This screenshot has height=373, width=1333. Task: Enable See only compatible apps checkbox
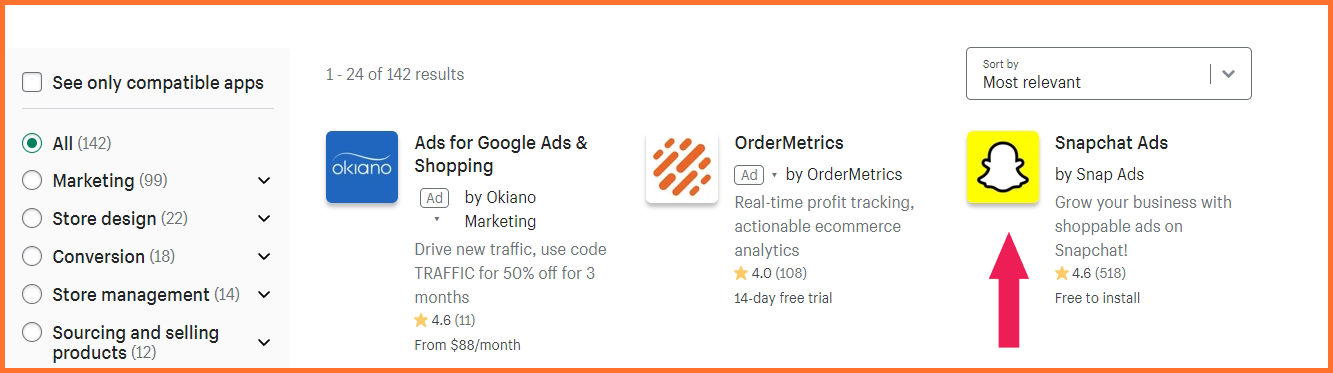coord(32,82)
